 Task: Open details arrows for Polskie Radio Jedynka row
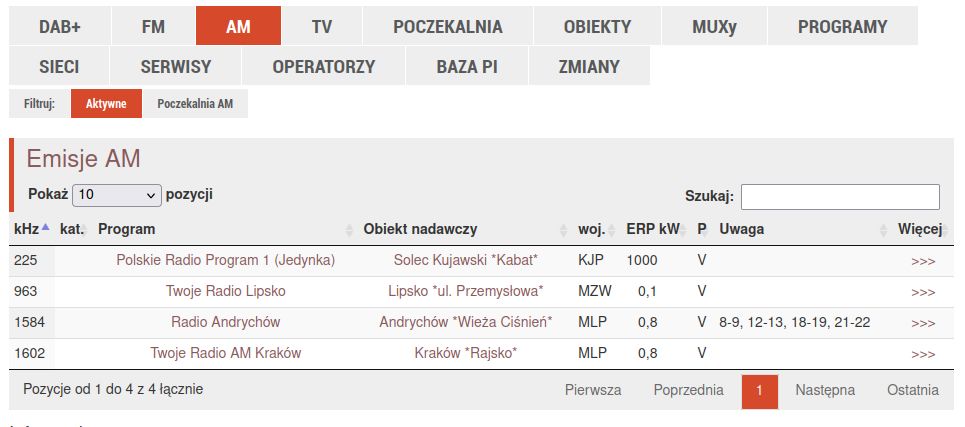[x=923, y=261]
